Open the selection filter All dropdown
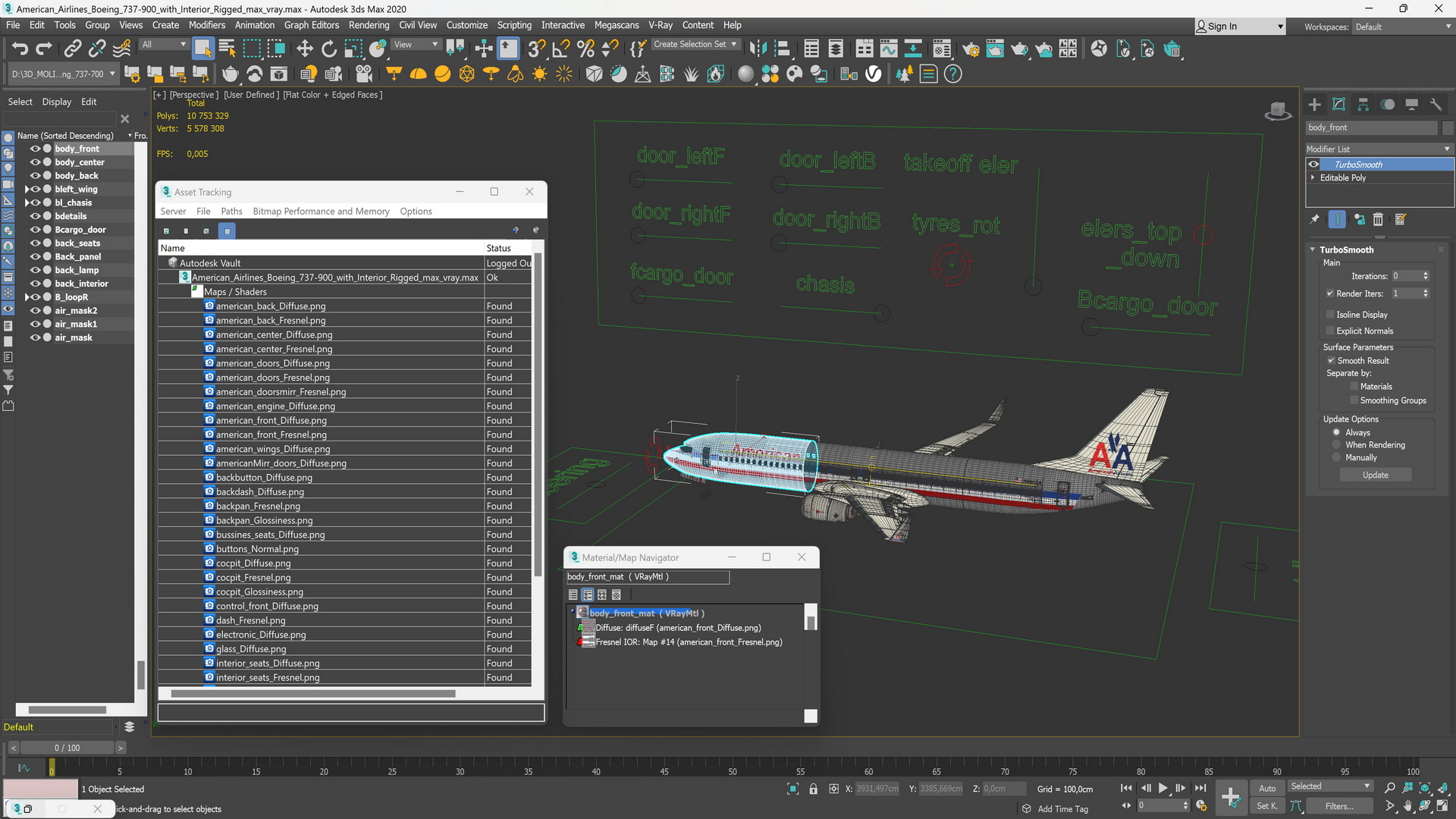 164,44
